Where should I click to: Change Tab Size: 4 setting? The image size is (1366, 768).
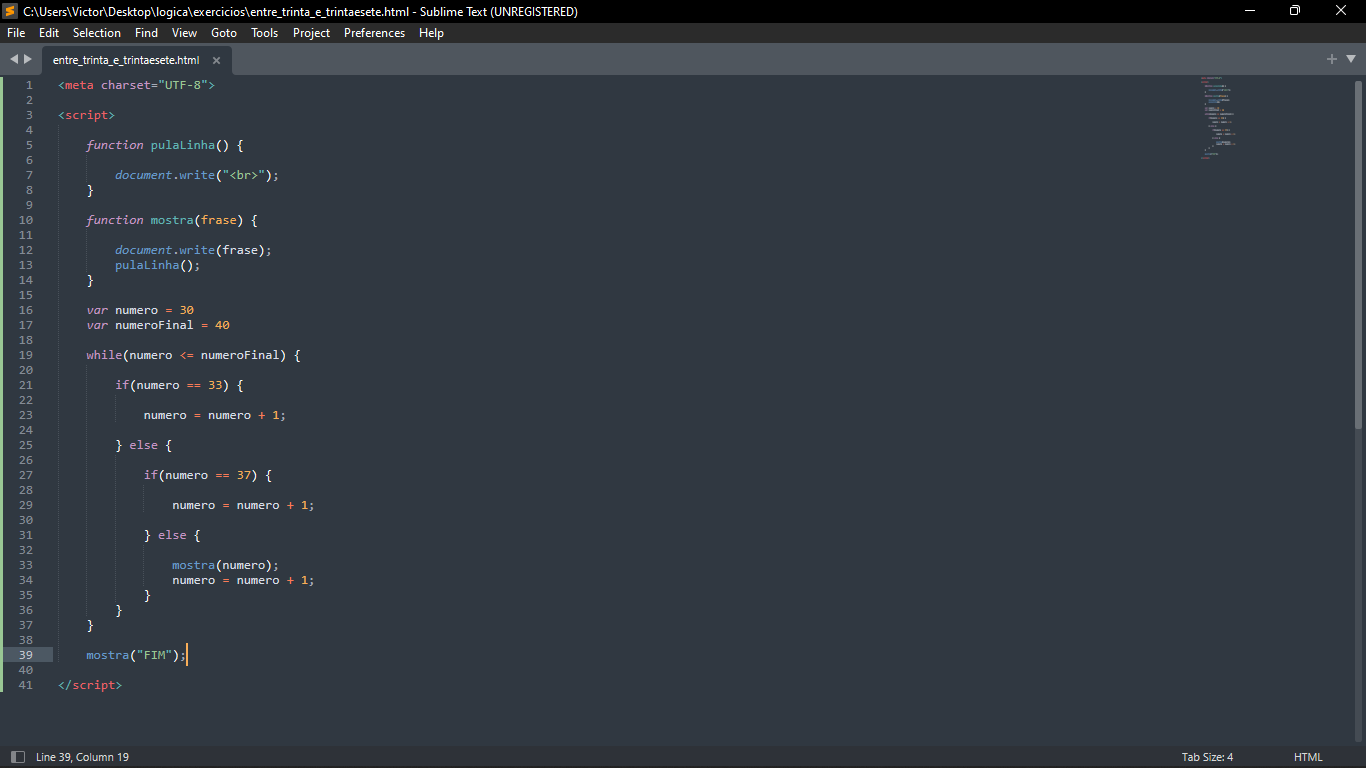pyautogui.click(x=1207, y=757)
